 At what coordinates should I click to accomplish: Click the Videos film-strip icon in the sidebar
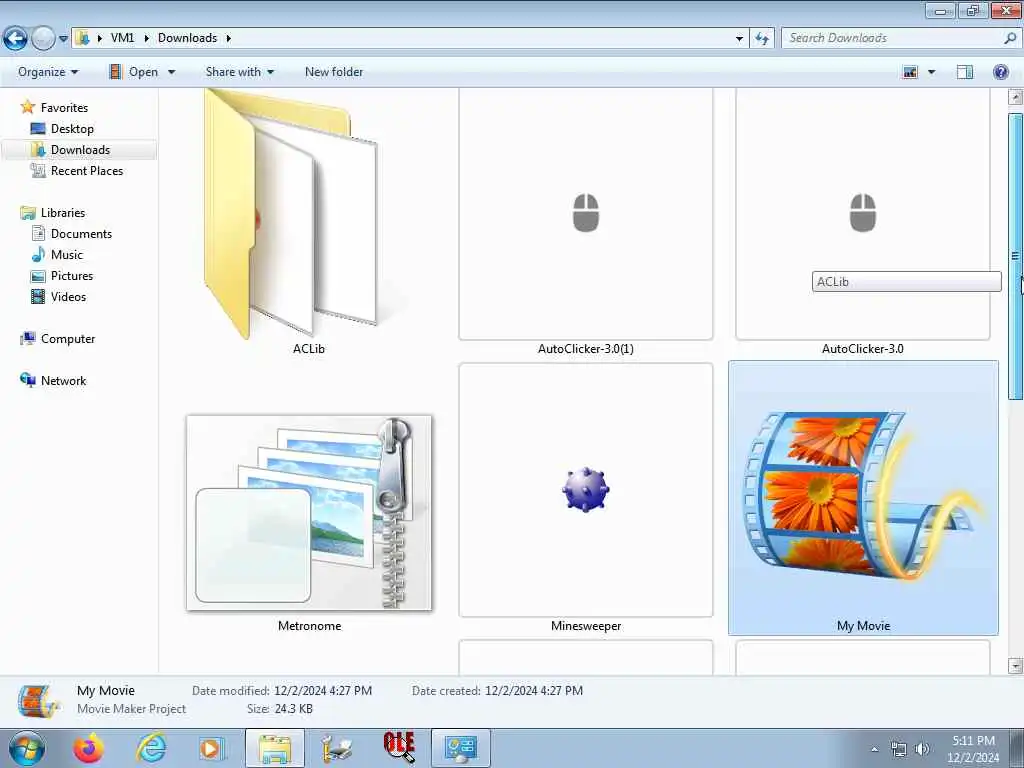(x=38, y=296)
